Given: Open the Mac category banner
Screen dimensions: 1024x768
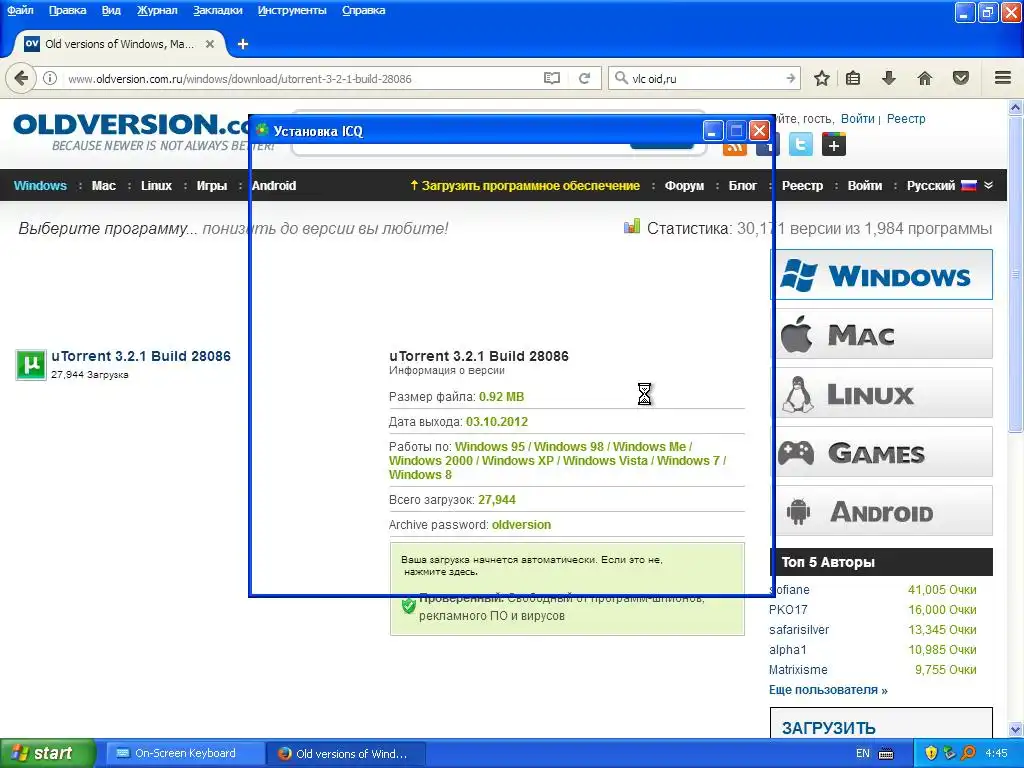Looking at the screenshot, I should pos(882,334).
